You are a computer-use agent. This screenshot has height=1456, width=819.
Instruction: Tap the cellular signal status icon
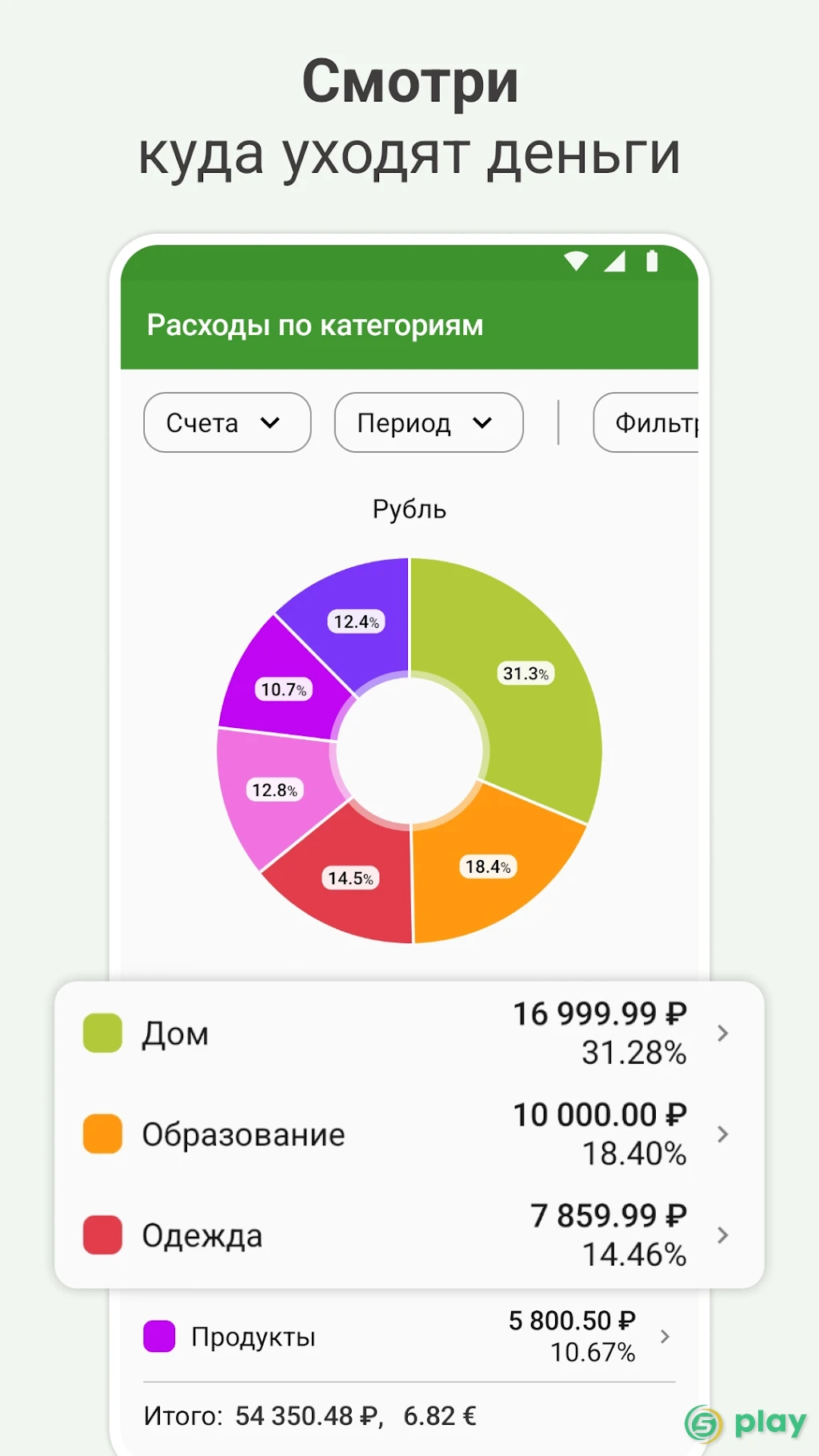[x=614, y=261]
